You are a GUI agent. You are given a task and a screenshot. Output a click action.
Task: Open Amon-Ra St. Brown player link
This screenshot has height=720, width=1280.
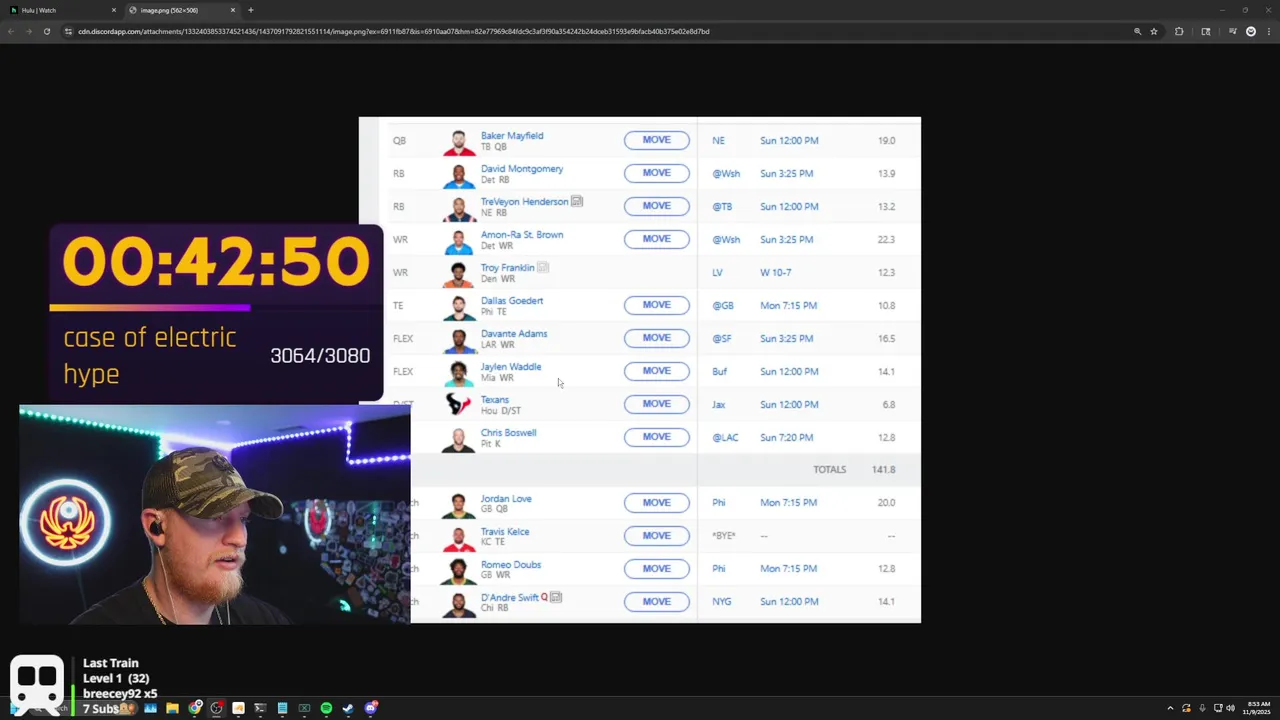point(522,235)
